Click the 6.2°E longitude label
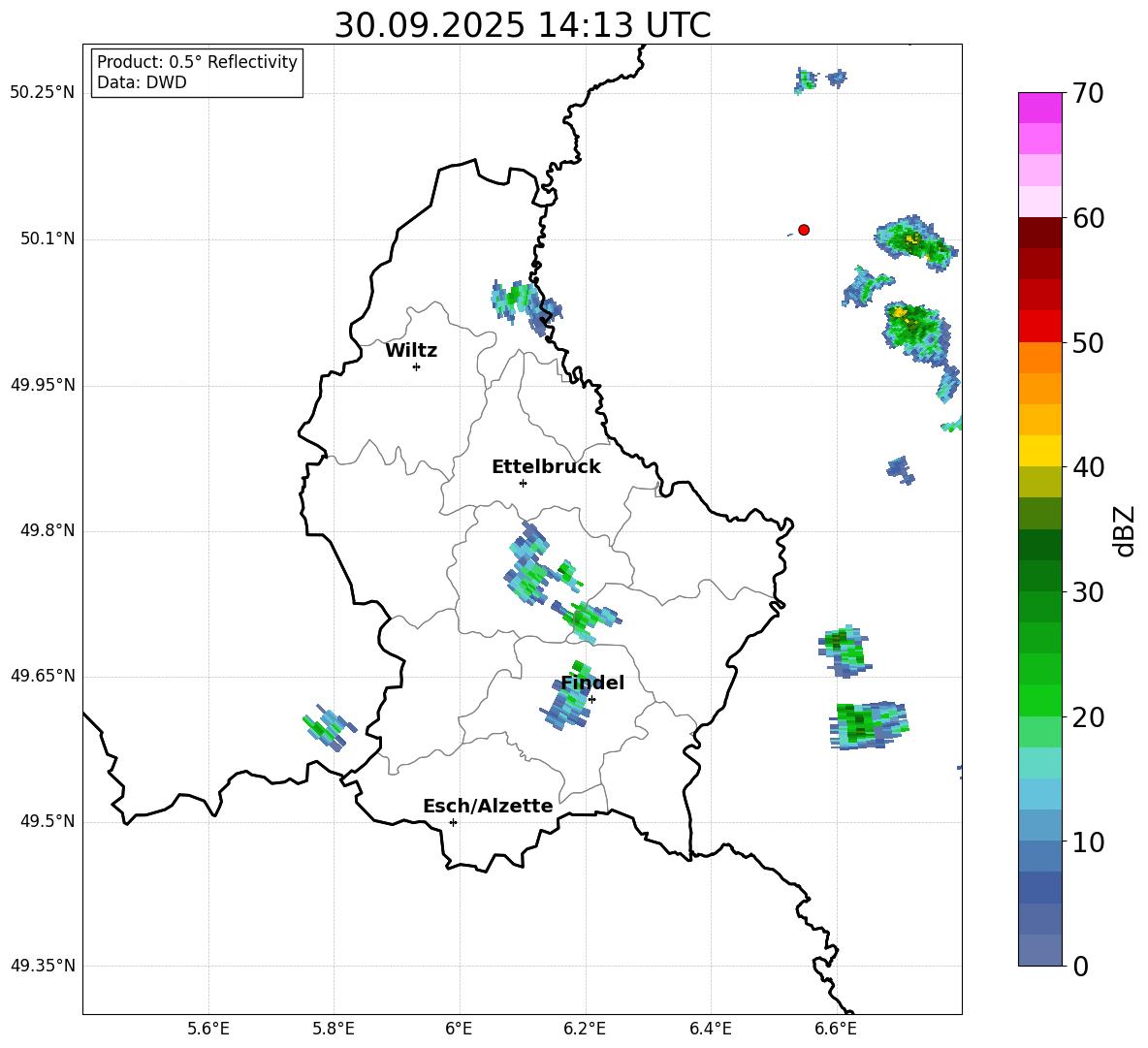Viewport: 1148px width, 1048px height. [x=585, y=1029]
